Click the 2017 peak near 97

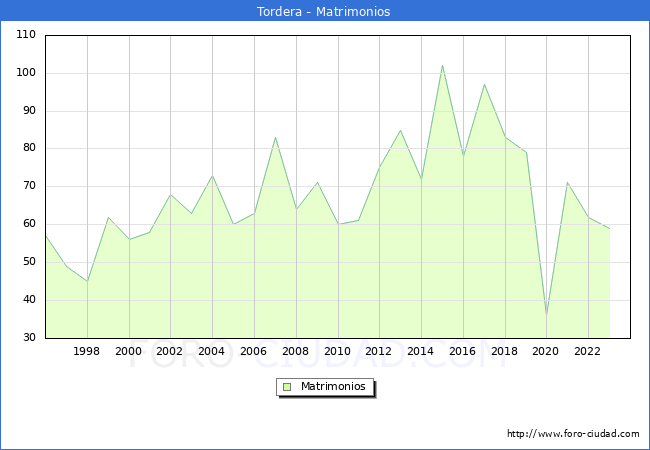point(484,85)
